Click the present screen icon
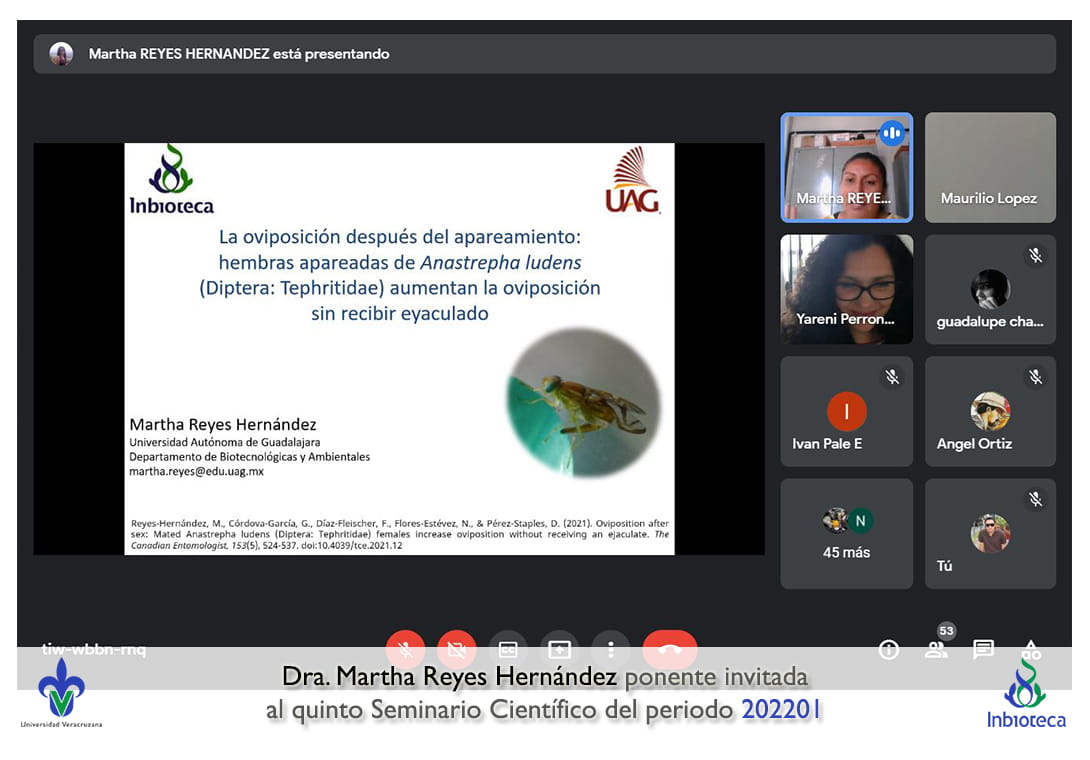 pyautogui.click(x=559, y=649)
